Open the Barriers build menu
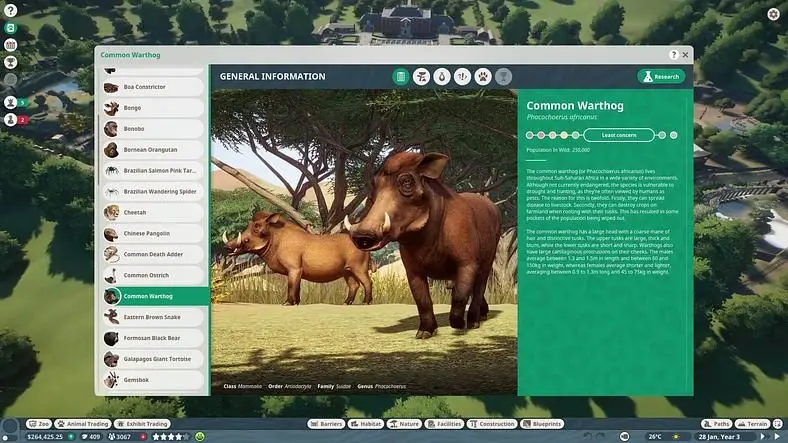This screenshot has height=443, width=788. [x=326, y=424]
